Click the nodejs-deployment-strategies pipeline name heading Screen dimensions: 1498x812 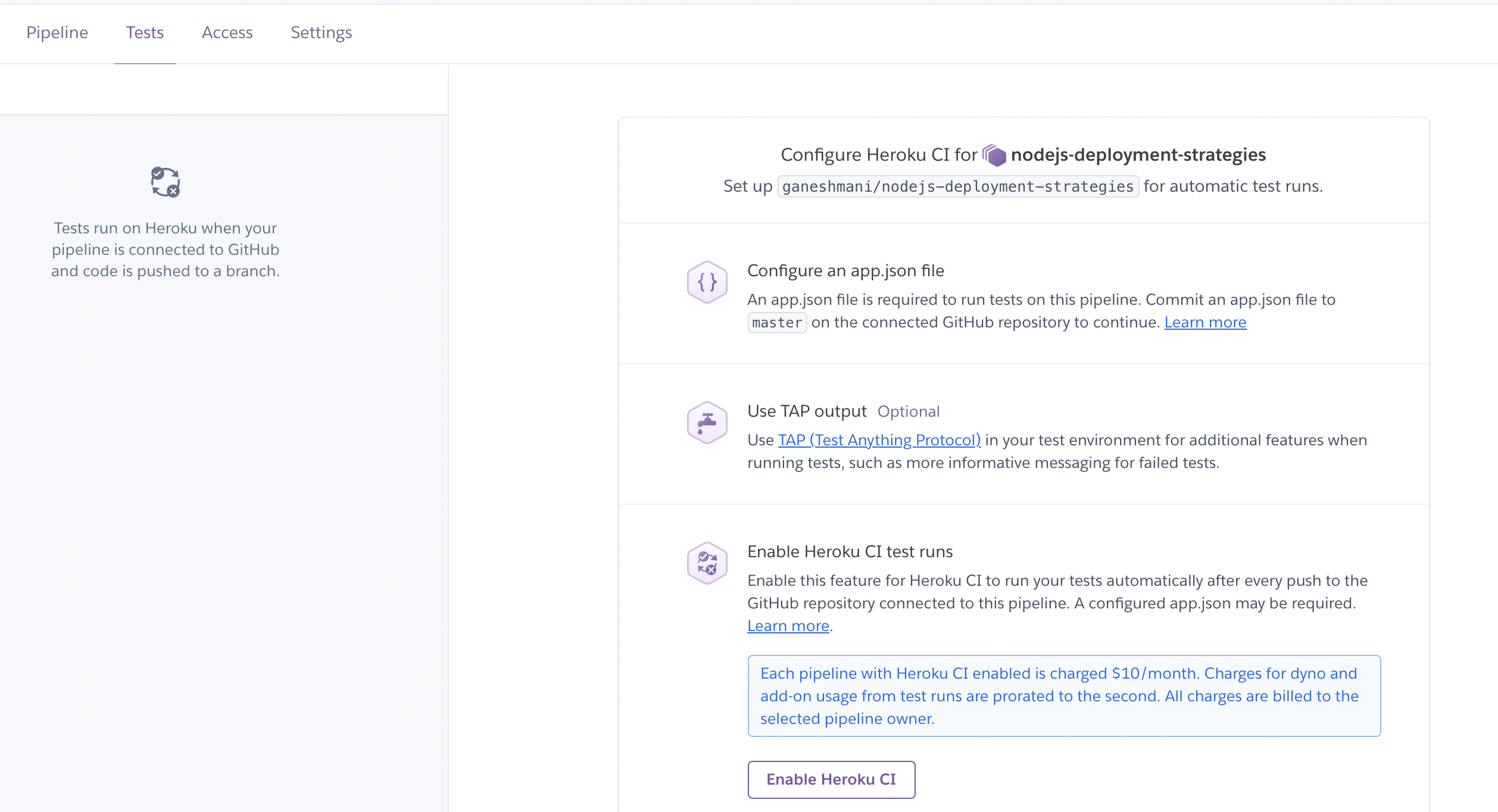coord(1138,155)
